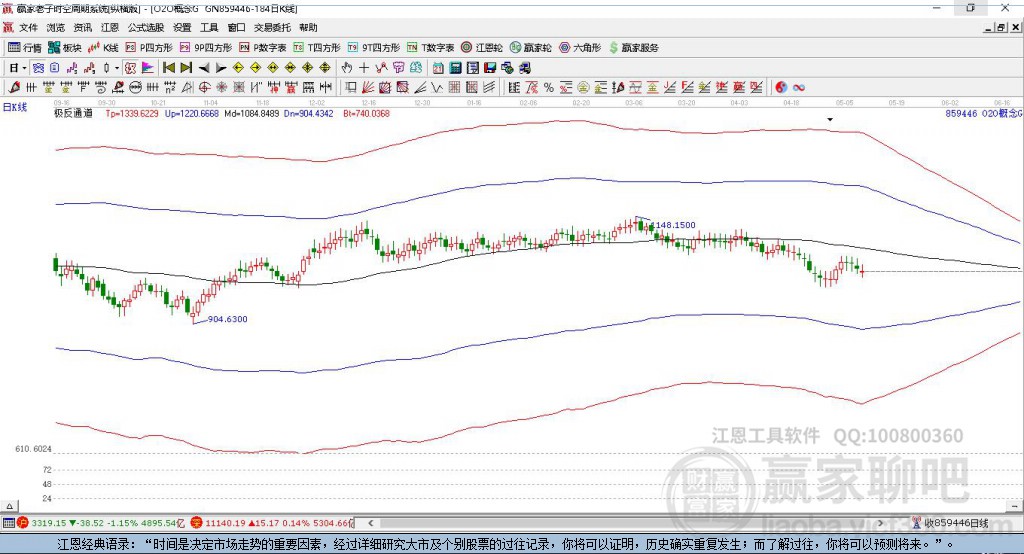This screenshot has width=1024, height=554.
Task: Select the red pencil drawing tool
Action: (14, 88)
